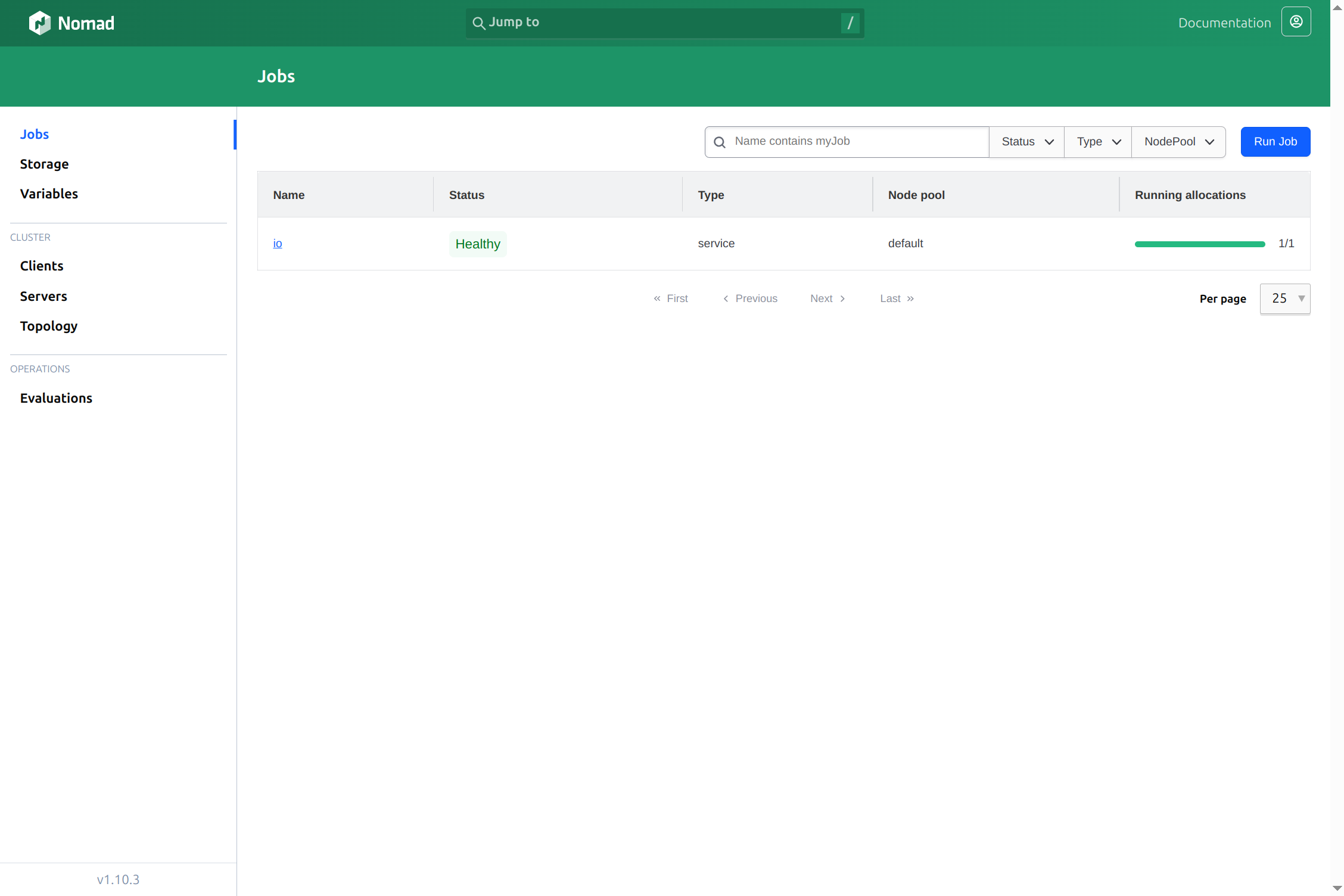
Task: Click the Last page double-chevron icon
Action: (910, 298)
